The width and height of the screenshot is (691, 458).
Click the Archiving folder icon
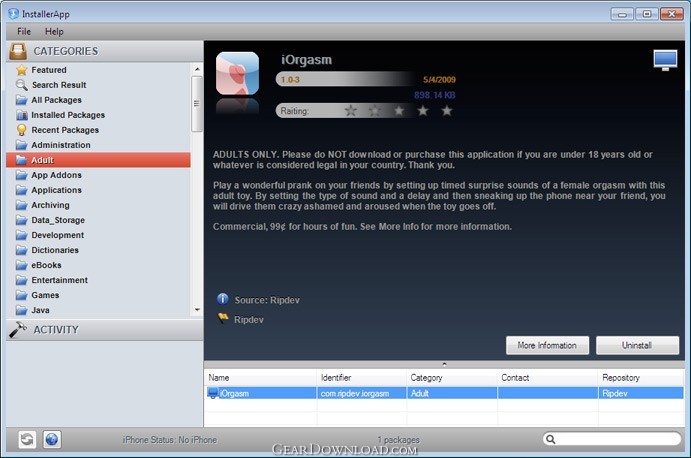(x=21, y=205)
